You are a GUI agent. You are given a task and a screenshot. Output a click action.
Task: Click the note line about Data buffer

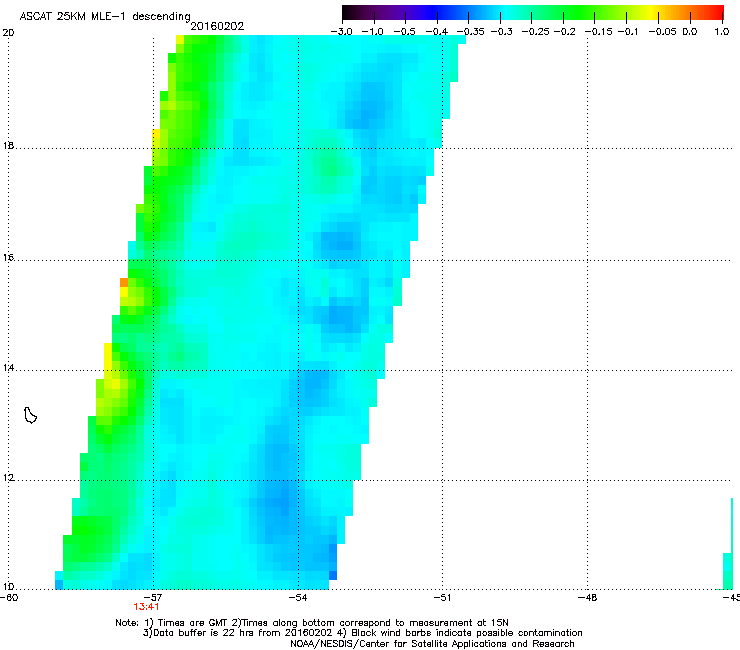(x=362, y=633)
